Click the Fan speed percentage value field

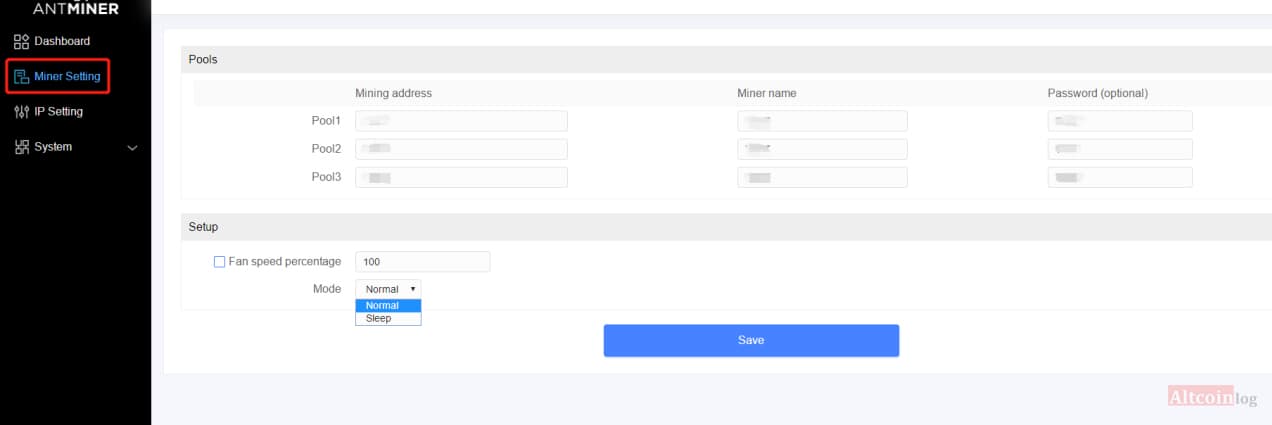click(x=423, y=262)
